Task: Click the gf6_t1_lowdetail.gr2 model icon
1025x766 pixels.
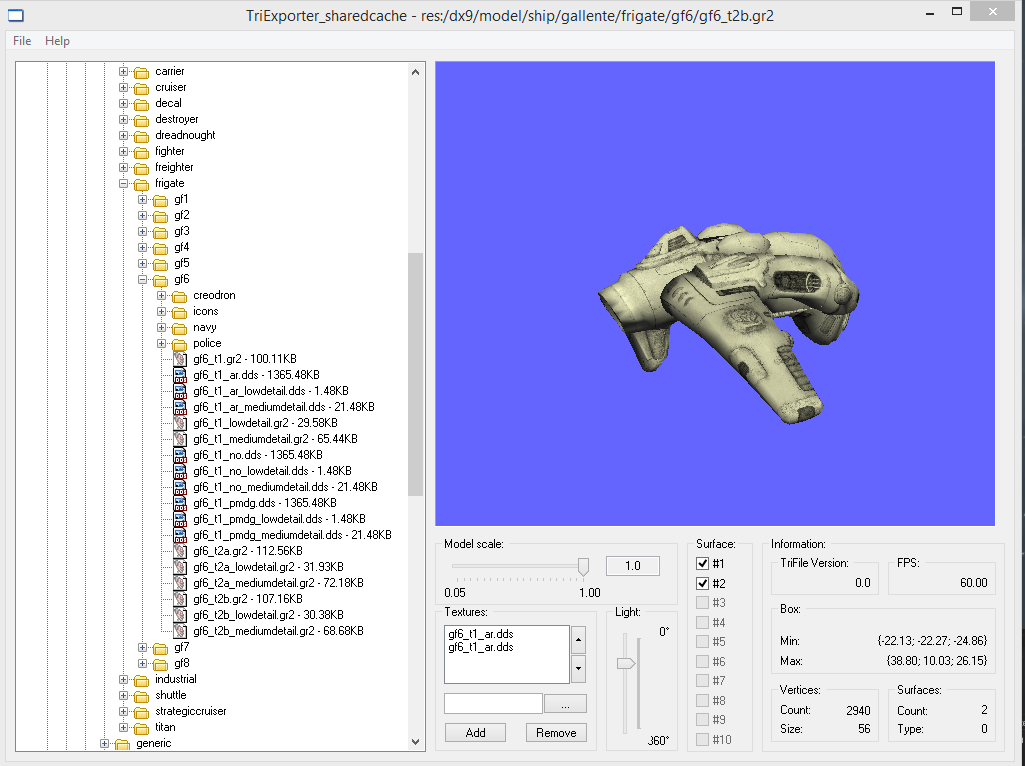Action: tap(180, 423)
